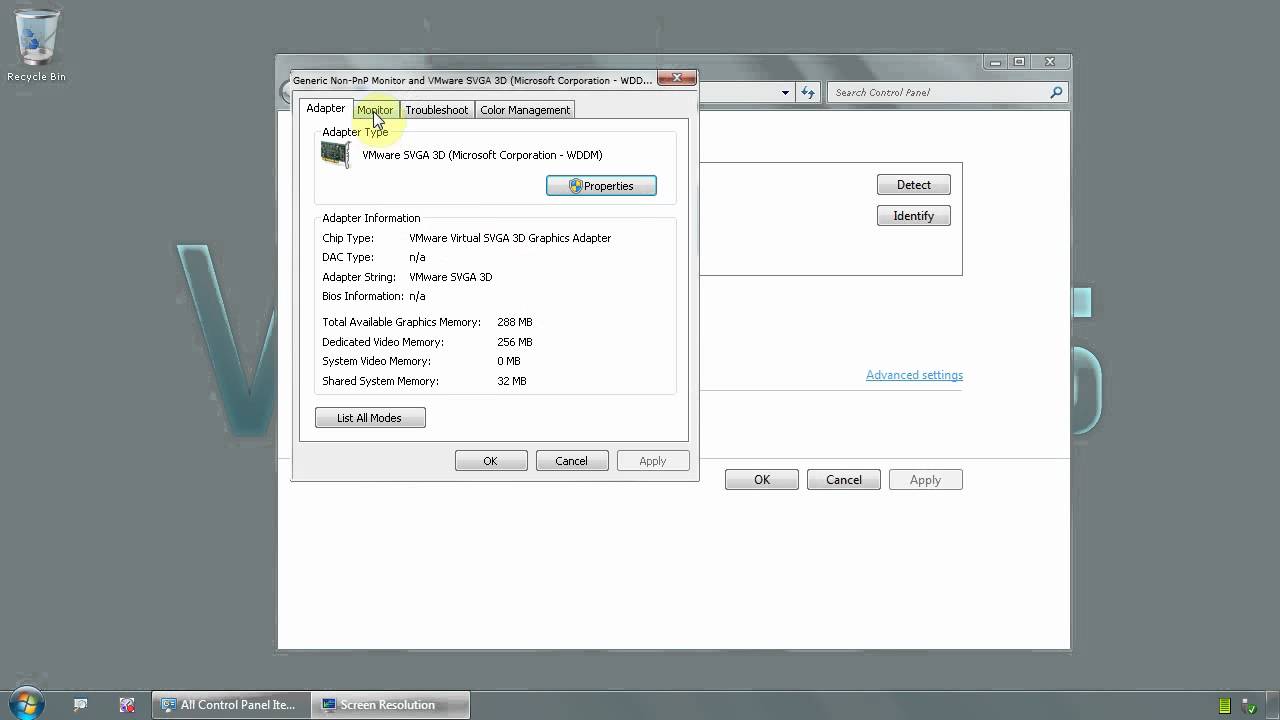Expand the address bar dropdown arrow

click(x=785, y=92)
